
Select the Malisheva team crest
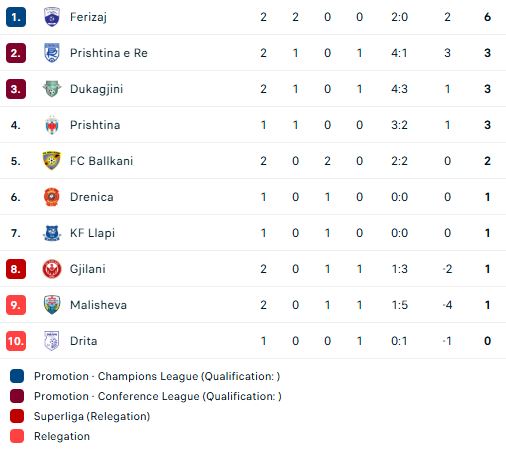(52, 305)
